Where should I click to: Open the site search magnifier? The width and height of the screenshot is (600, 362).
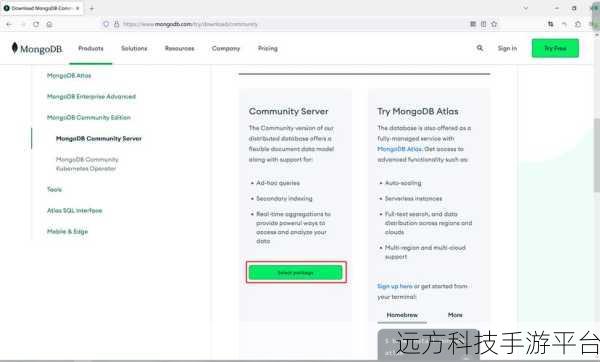[479, 48]
